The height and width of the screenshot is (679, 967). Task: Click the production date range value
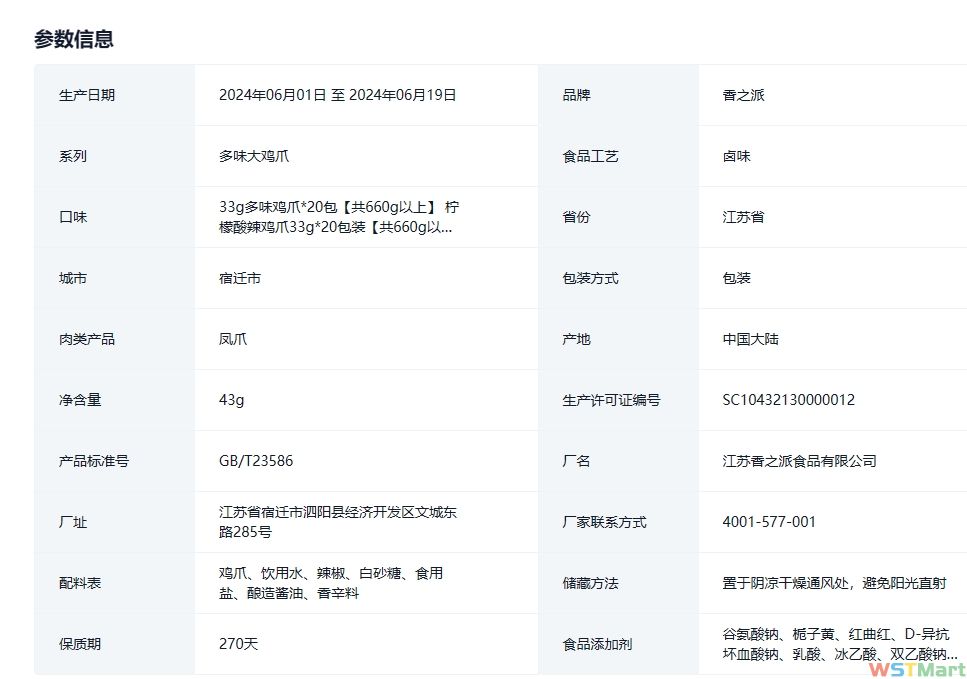click(x=337, y=95)
